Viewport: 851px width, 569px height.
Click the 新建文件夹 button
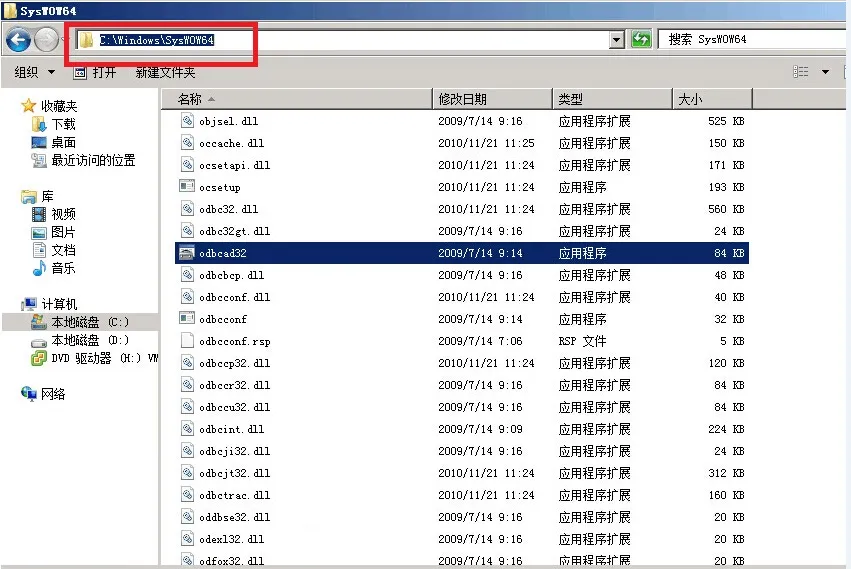(165, 72)
